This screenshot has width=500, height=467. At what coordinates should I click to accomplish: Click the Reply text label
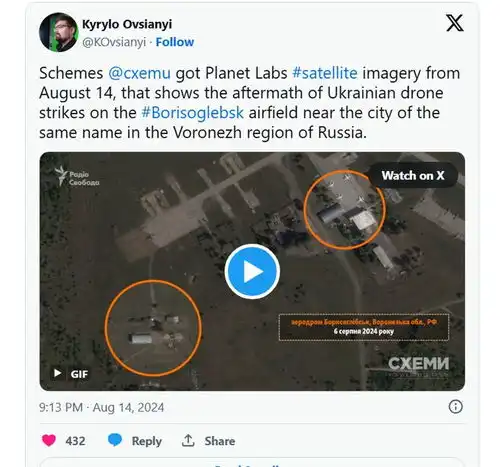tap(147, 441)
